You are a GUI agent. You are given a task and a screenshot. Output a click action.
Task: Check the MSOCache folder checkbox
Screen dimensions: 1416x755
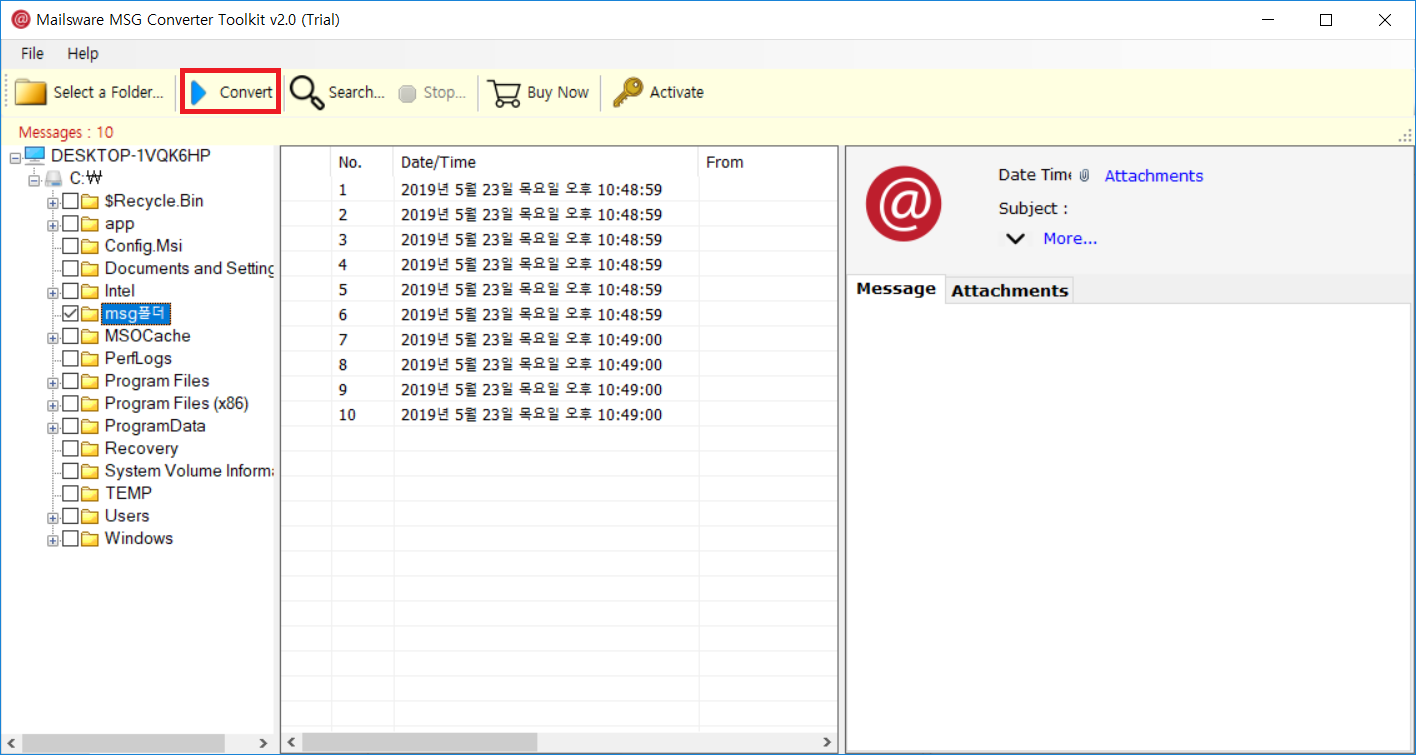(70, 336)
